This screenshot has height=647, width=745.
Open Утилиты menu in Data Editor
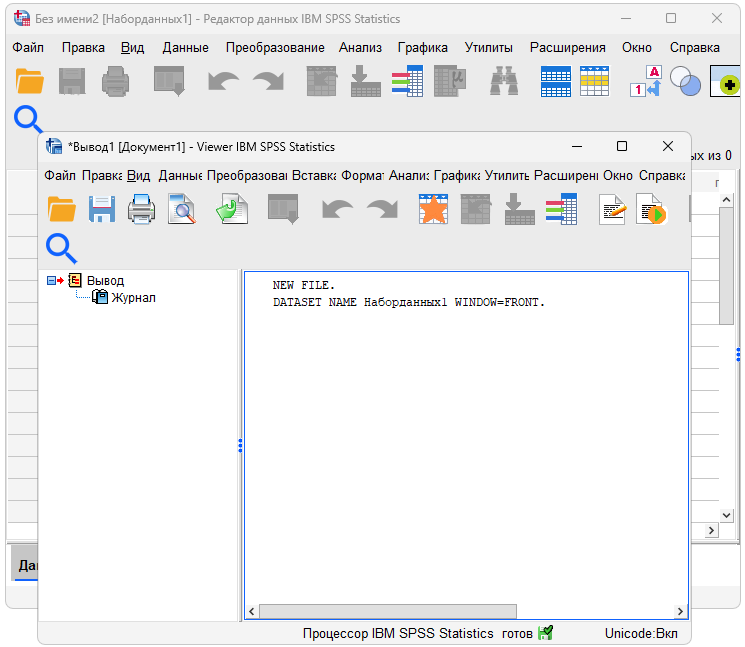tap(488, 48)
